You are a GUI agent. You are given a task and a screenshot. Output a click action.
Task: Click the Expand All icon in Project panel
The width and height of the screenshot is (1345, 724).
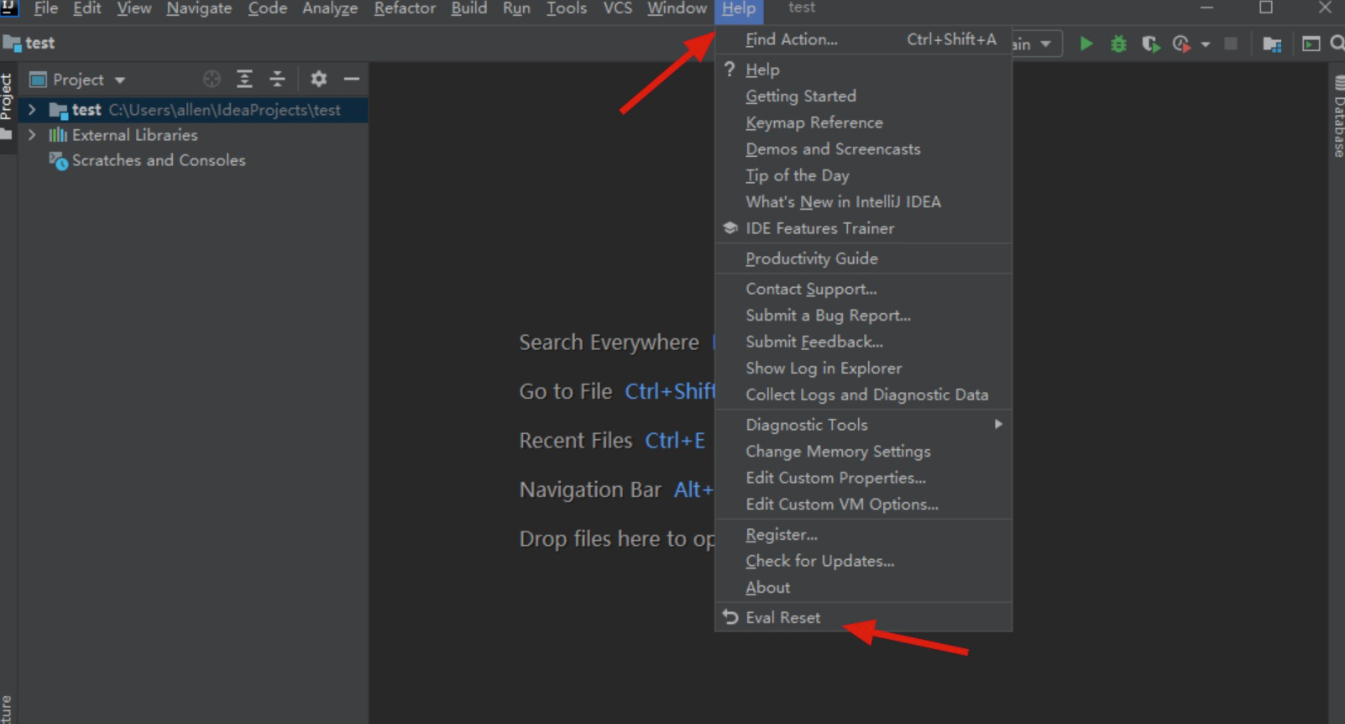coord(245,79)
